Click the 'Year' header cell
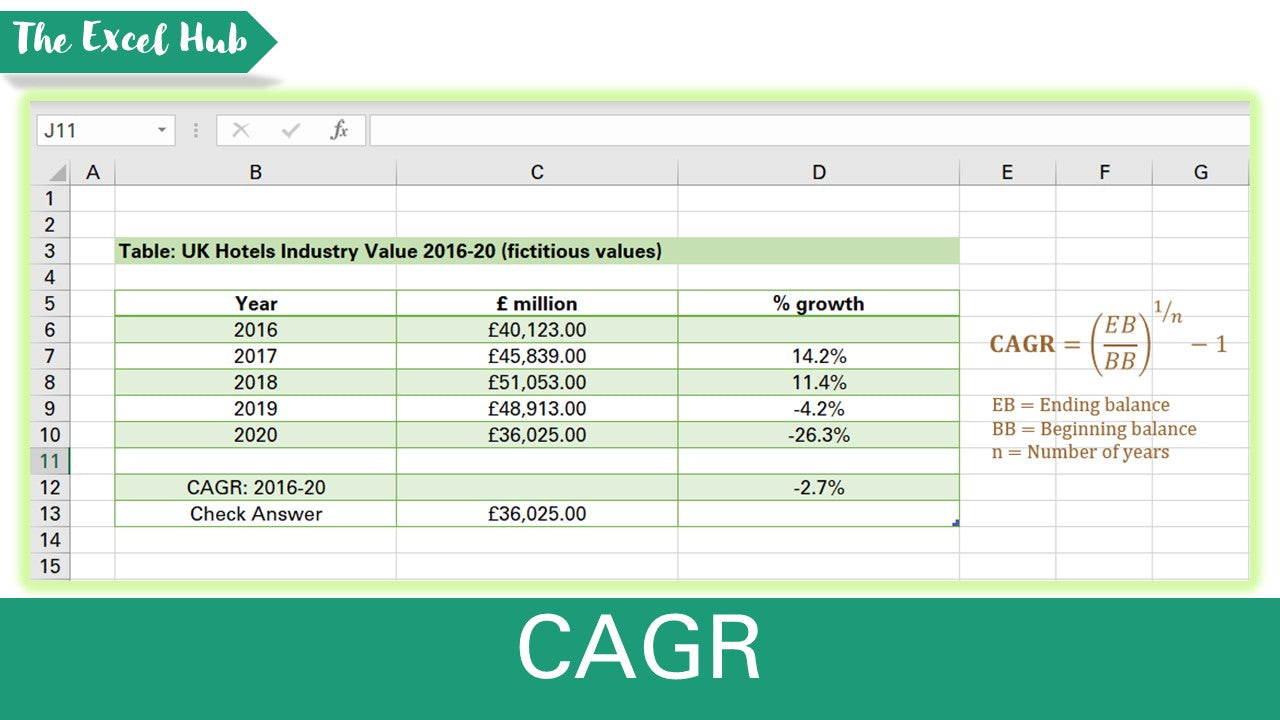Screen dimensions: 1280x720 (256, 303)
